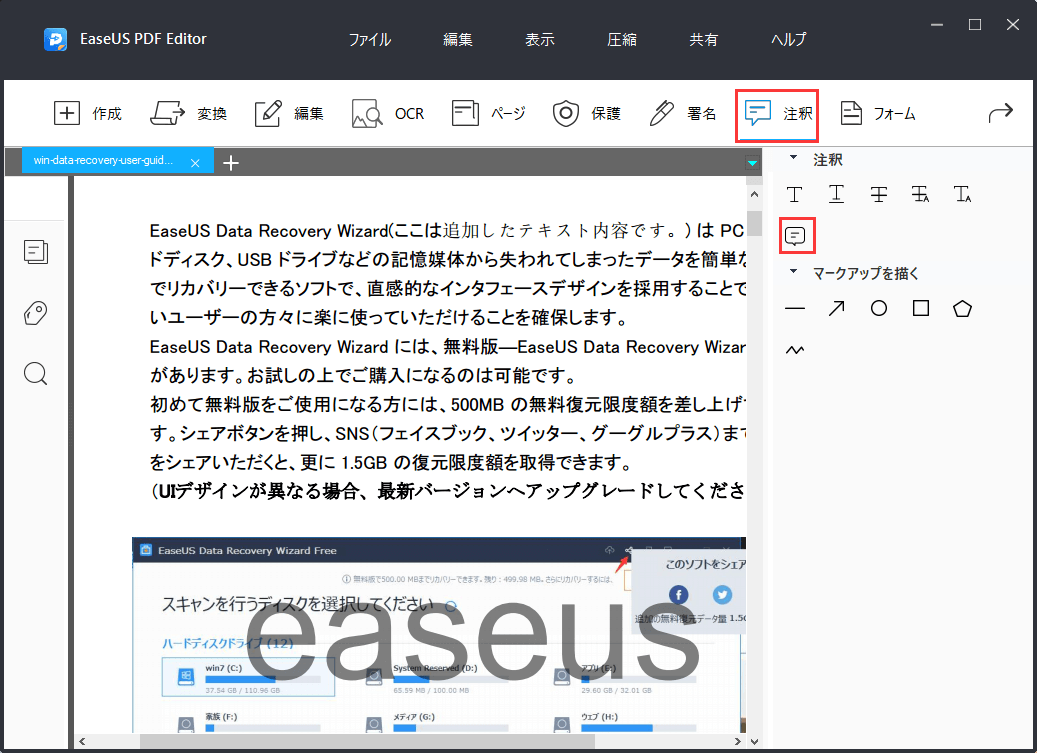Open the page thumbnails panel
Image resolution: width=1037 pixels, height=753 pixels.
pos(35,252)
